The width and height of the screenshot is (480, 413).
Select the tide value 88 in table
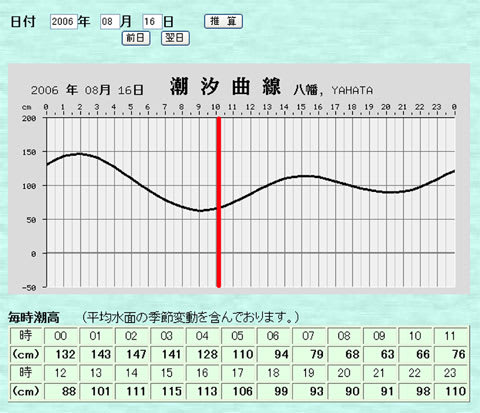62,391
